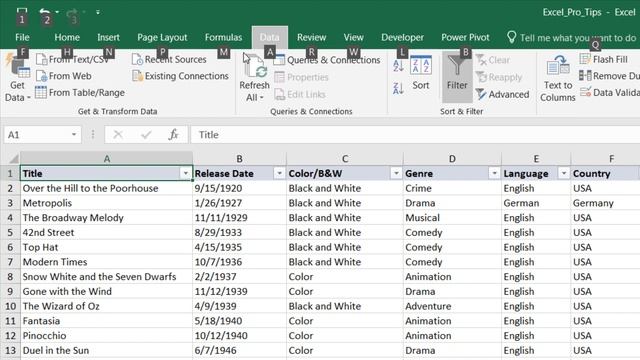The height and width of the screenshot is (360, 640).
Task: Click the Properties command
Action: tap(302, 77)
